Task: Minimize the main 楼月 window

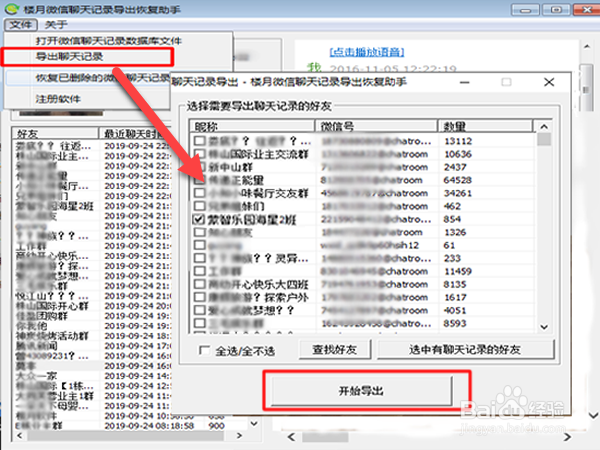Action: [x=525, y=10]
